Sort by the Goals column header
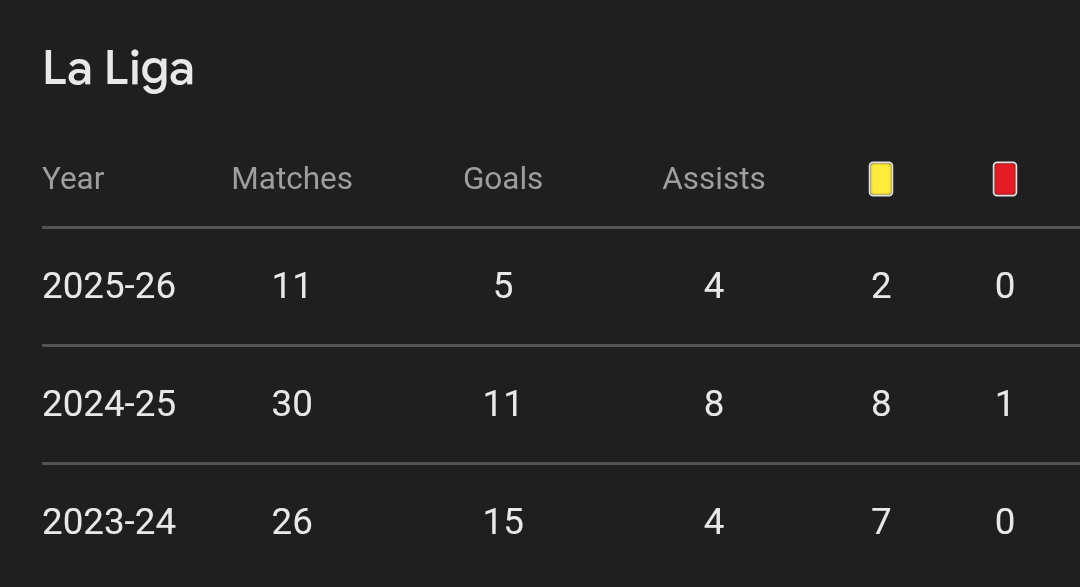 pyautogui.click(x=503, y=179)
